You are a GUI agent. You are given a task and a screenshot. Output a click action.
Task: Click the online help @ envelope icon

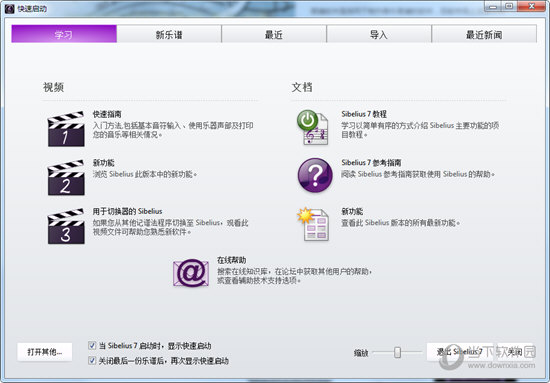191,273
